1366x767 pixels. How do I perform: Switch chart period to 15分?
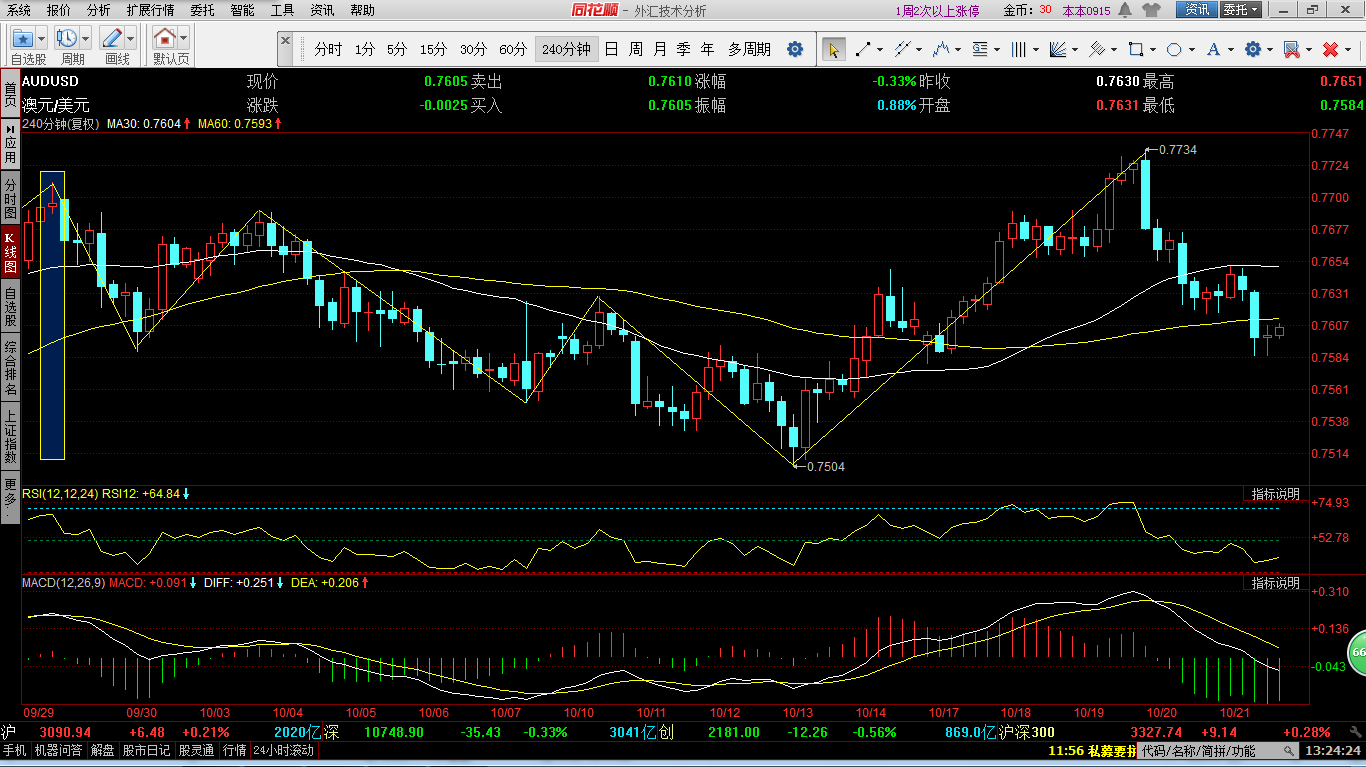tap(433, 49)
